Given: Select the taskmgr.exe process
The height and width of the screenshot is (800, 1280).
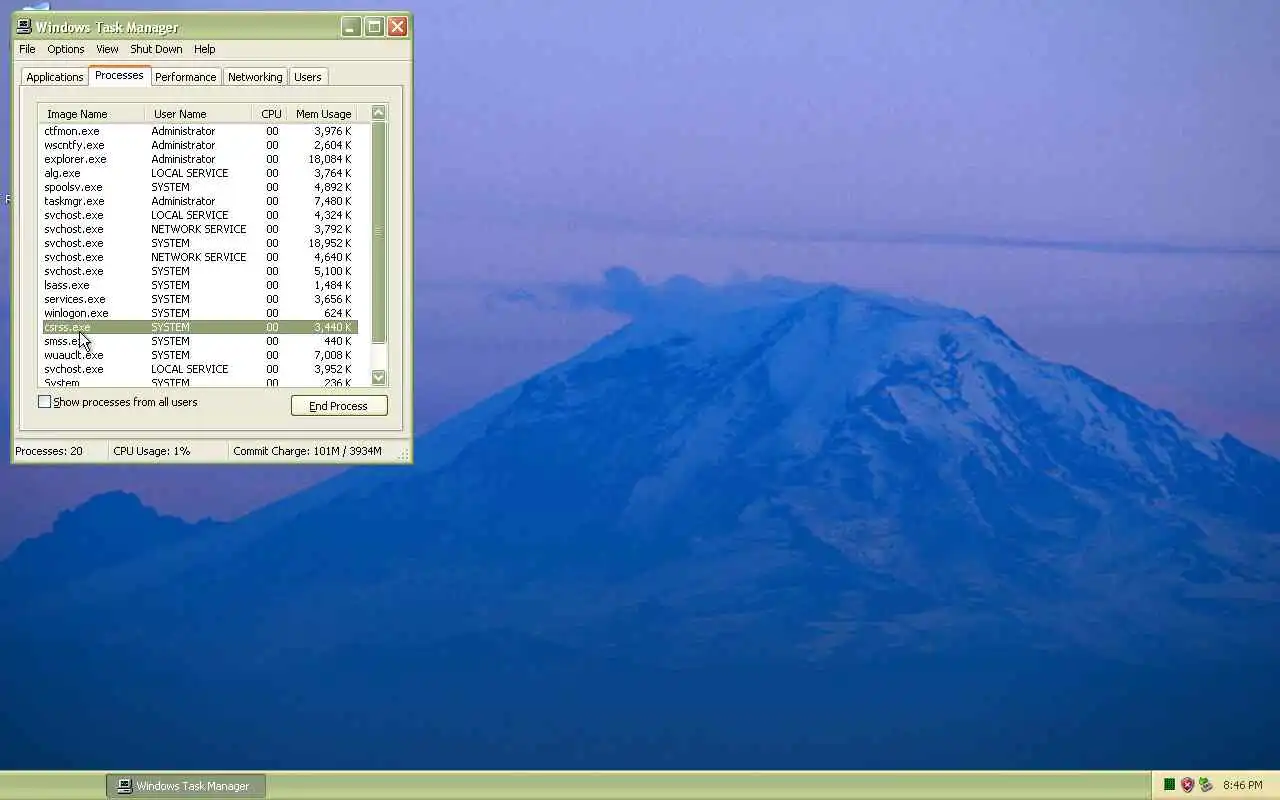Looking at the screenshot, I should (198, 201).
